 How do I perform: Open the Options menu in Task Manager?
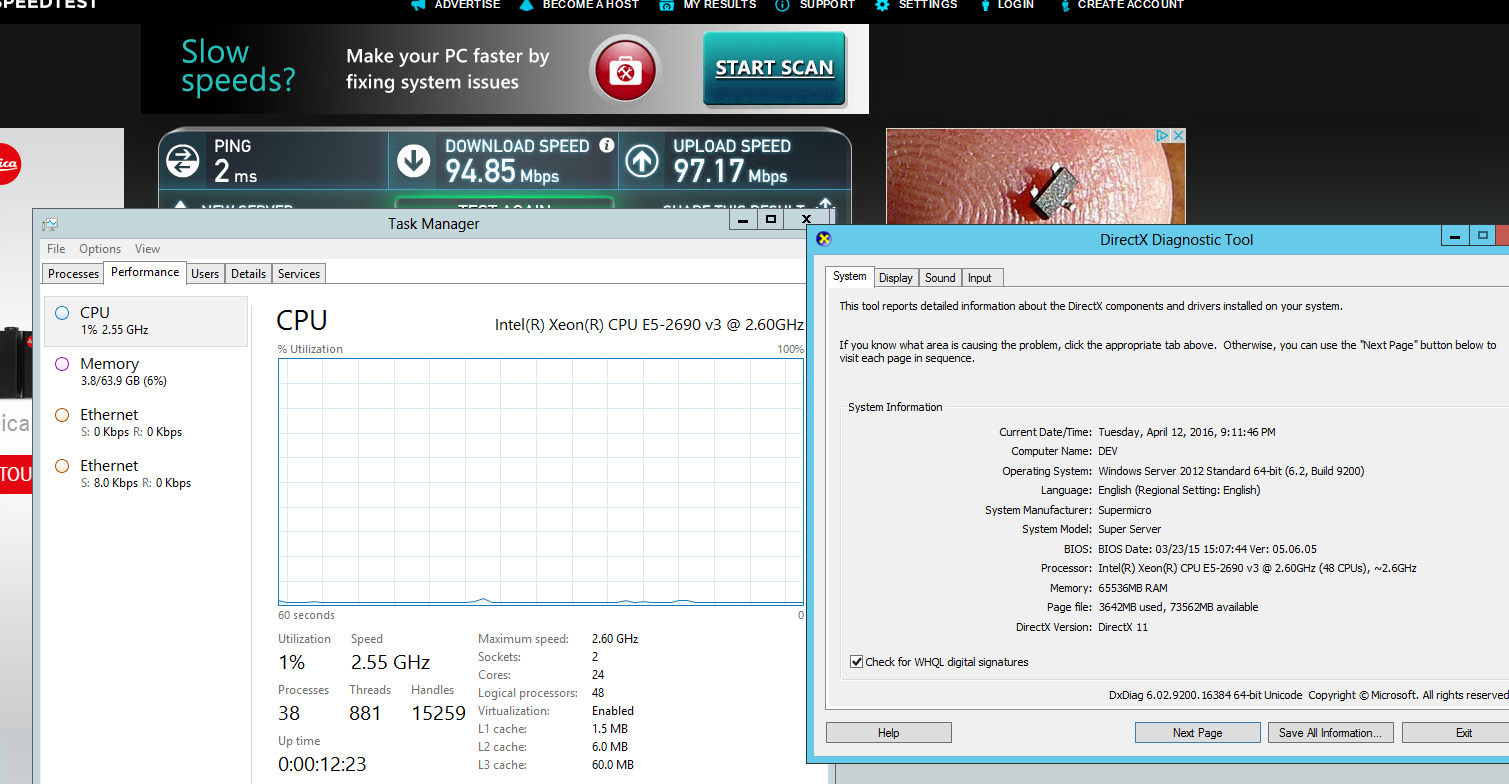(x=100, y=249)
